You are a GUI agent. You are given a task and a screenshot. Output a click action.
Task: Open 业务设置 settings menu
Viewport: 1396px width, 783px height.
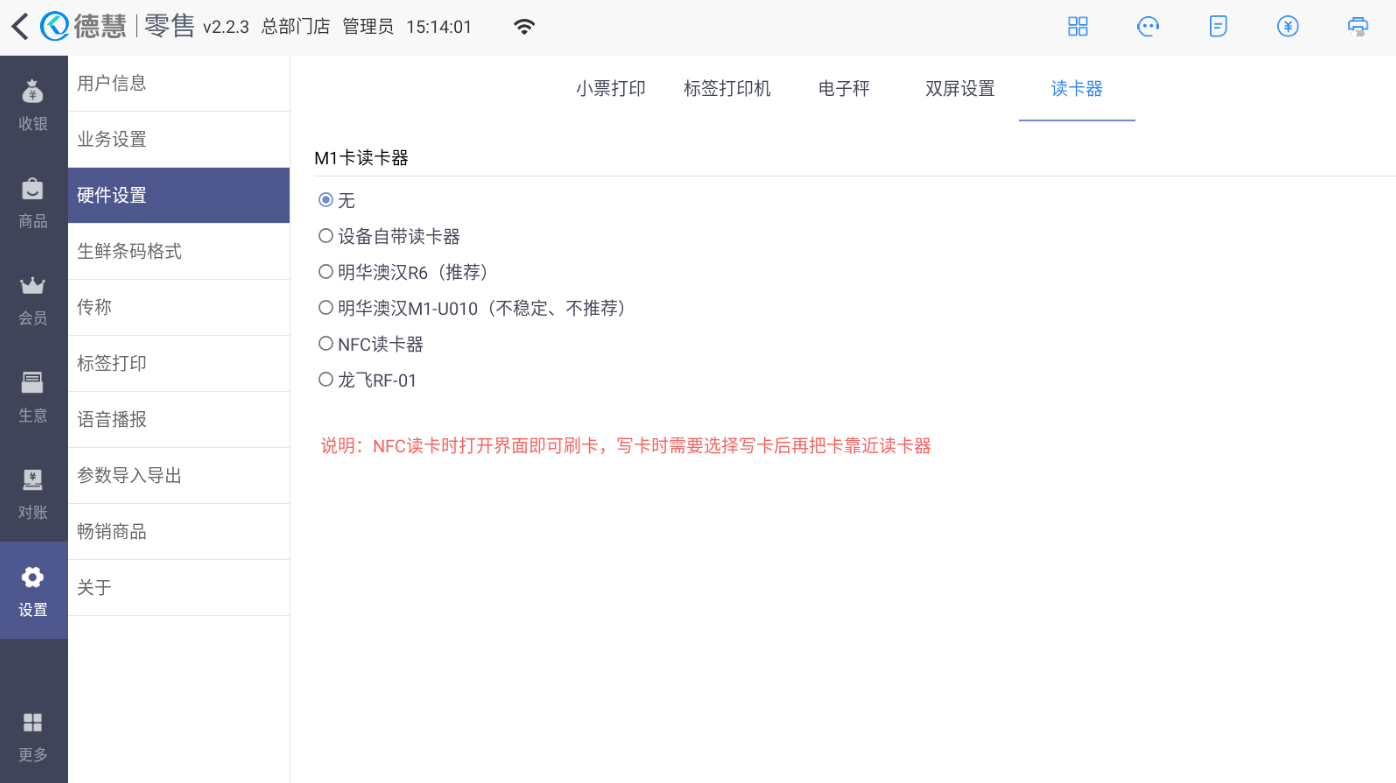click(179, 139)
